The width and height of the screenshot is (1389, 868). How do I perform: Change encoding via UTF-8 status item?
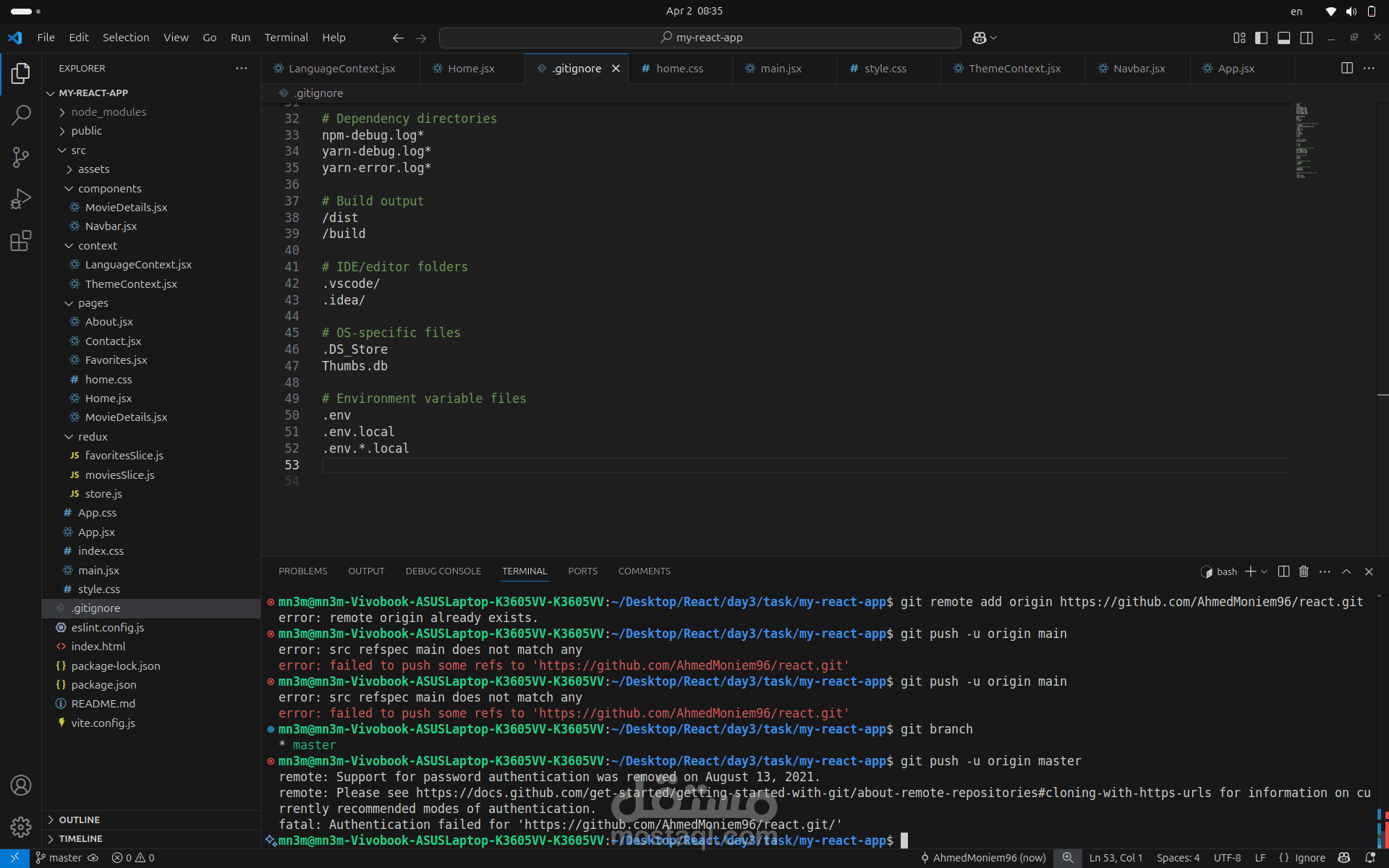[x=1227, y=858]
